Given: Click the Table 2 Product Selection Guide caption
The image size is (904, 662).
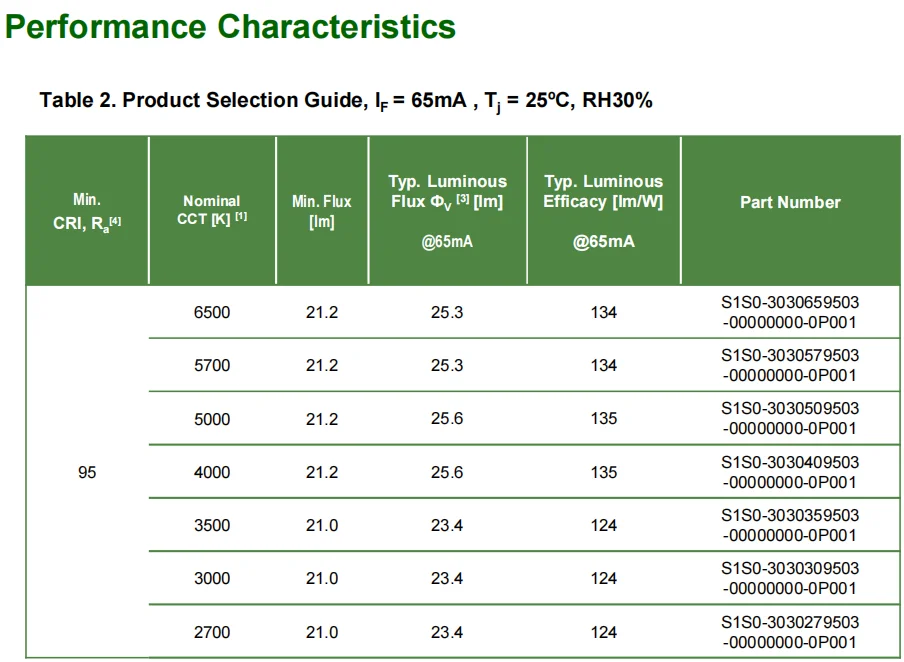Looking at the screenshot, I should [346, 101].
